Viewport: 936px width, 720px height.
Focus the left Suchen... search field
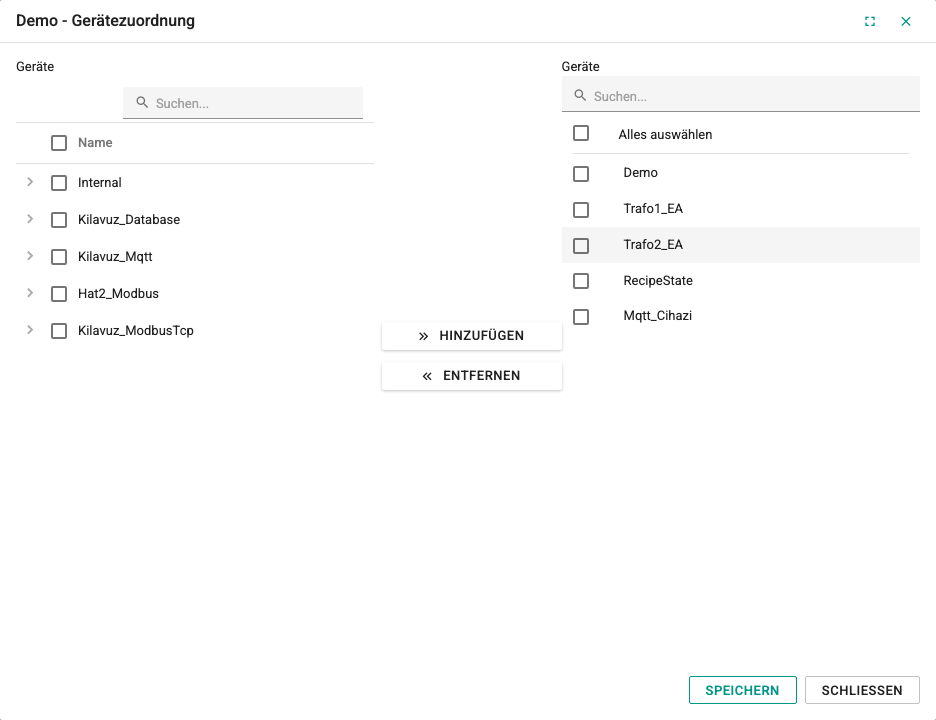click(x=243, y=103)
